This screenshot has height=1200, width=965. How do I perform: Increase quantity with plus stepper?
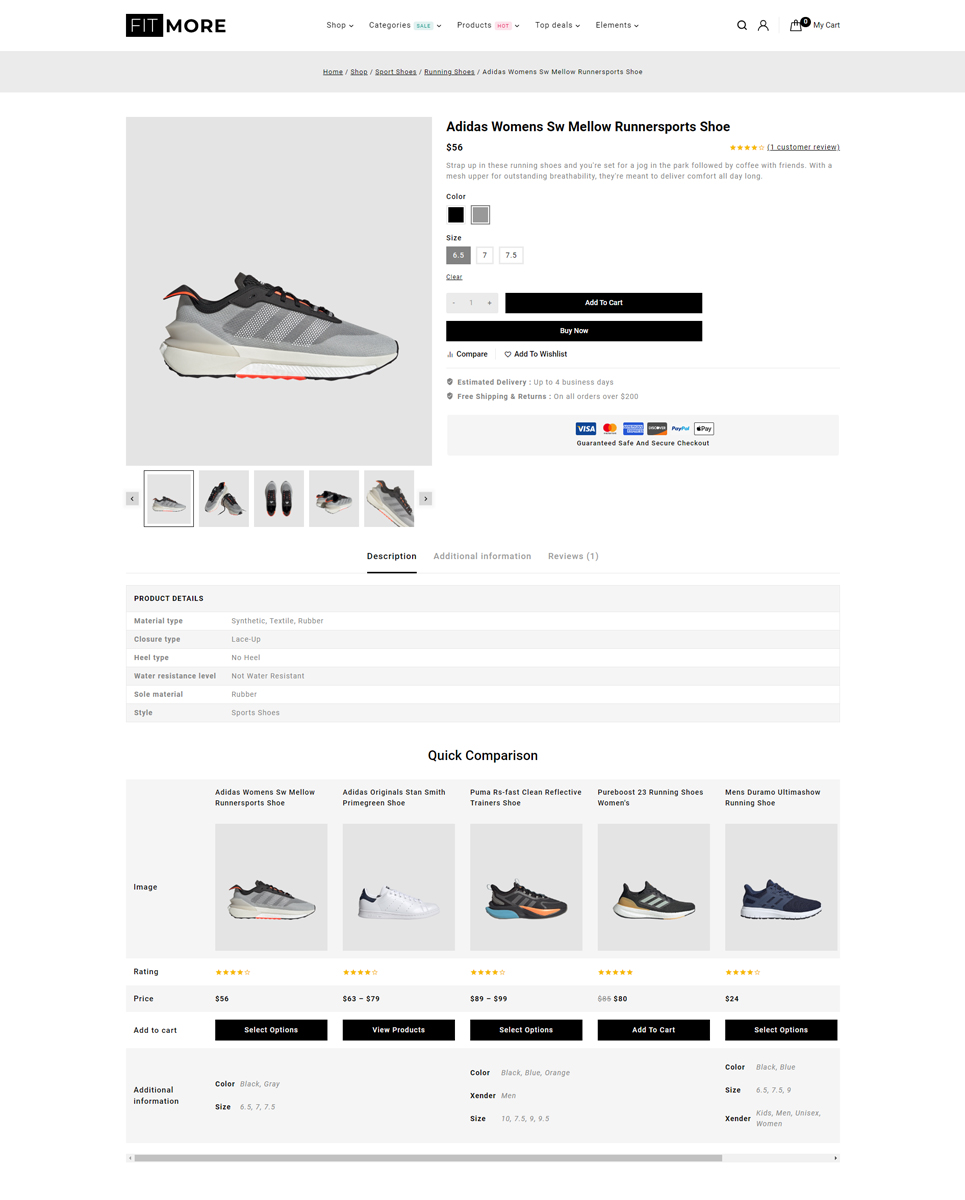point(489,303)
